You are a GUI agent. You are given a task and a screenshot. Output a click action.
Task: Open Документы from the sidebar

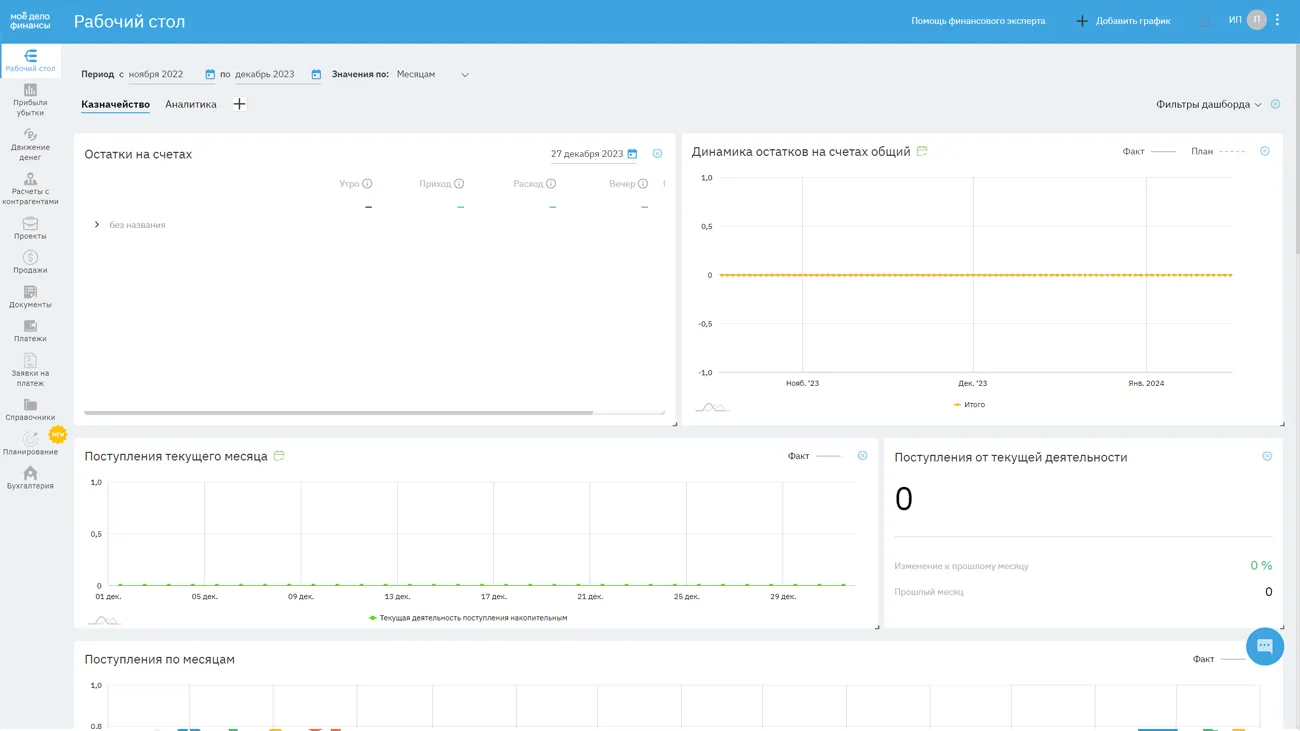(30, 297)
